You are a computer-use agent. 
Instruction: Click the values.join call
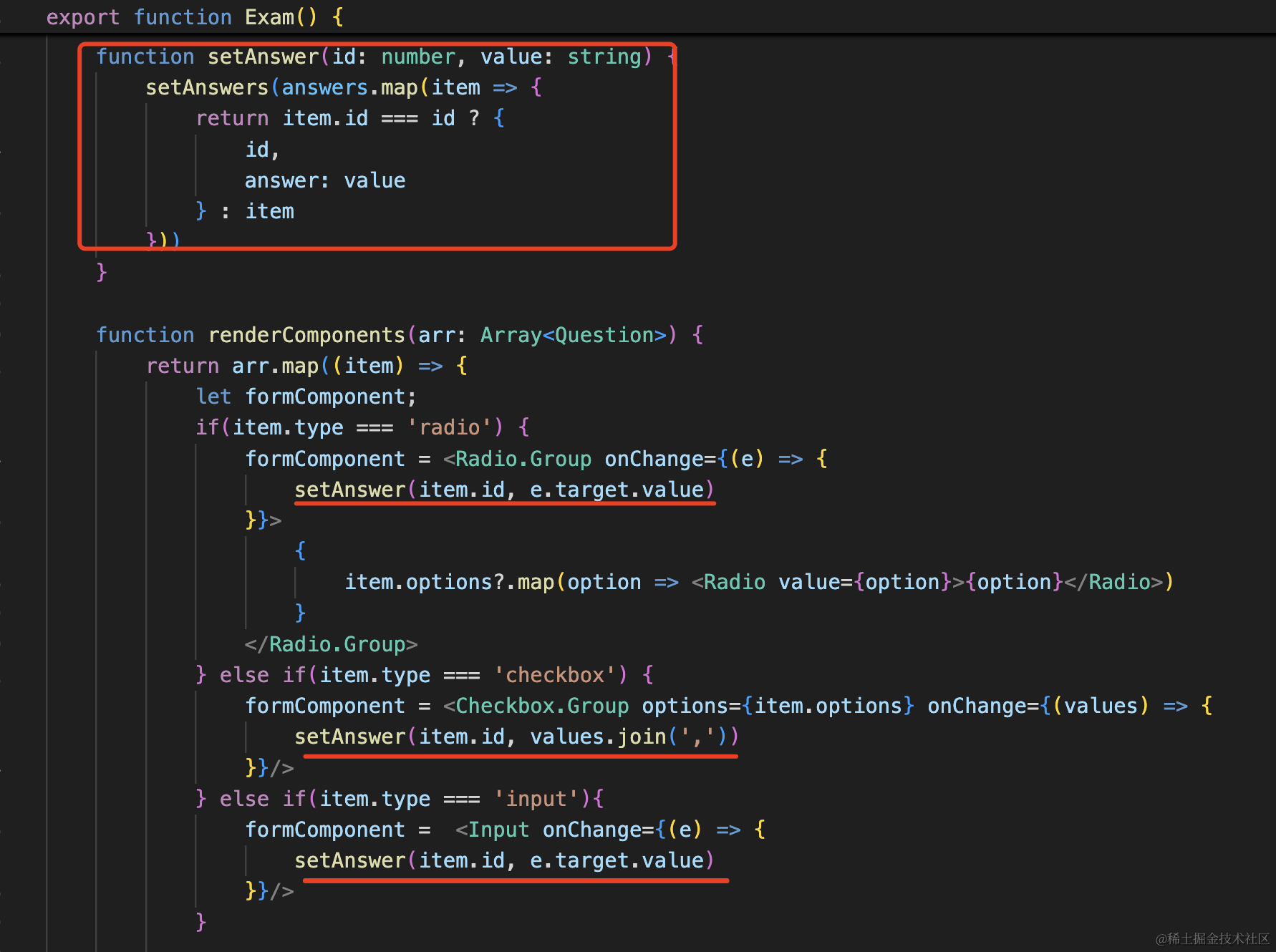597,737
